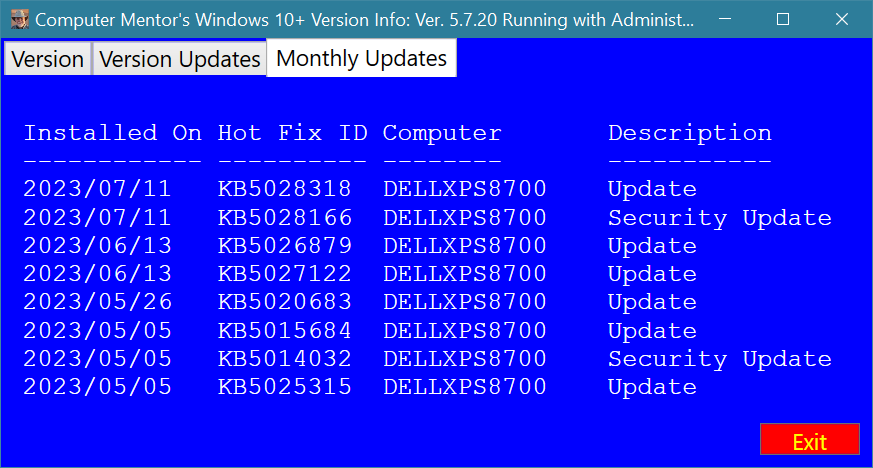Screen dimensions: 873x468
Task: Click hot fix ID KB5028318
Action: [x=285, y=189]
